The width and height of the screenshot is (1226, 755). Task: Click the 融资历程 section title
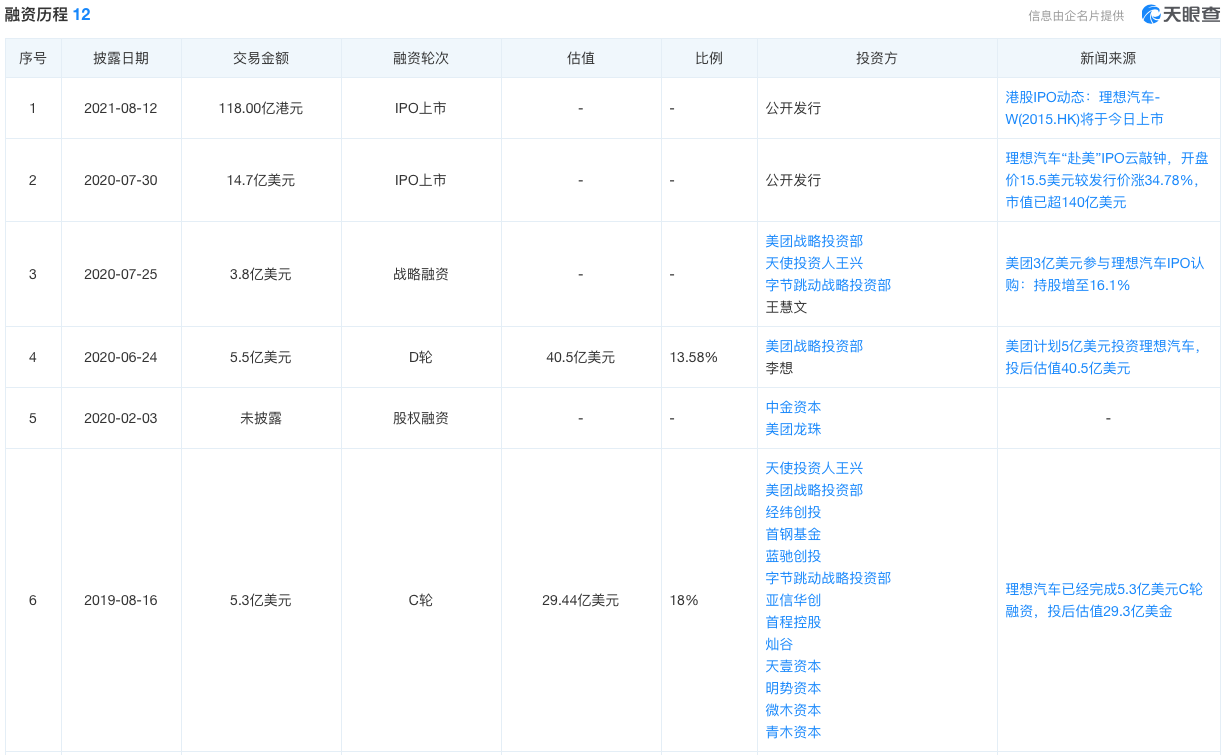pos(36,15)
